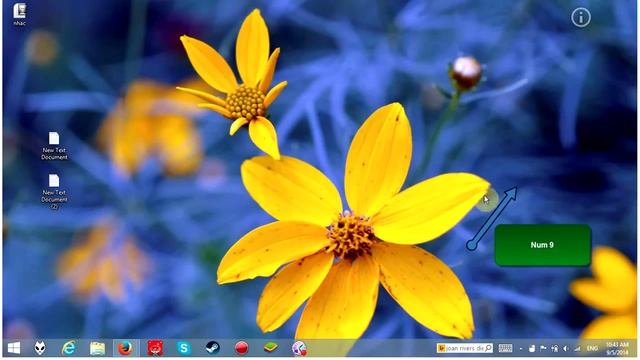Open the white fox-face taskbar app
The image size is (640, 360).
40,348
